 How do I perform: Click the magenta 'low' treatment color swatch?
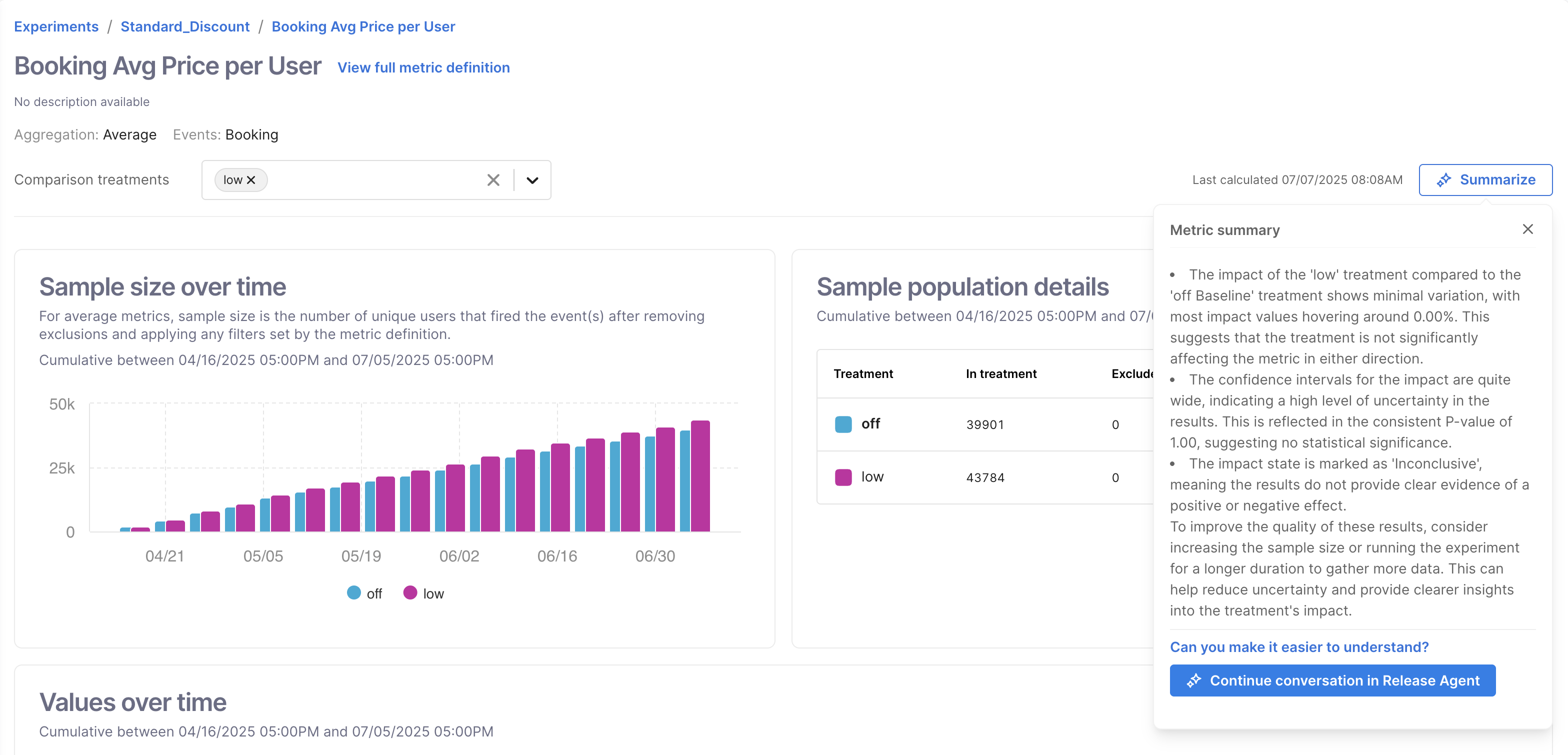coord(843,476)
